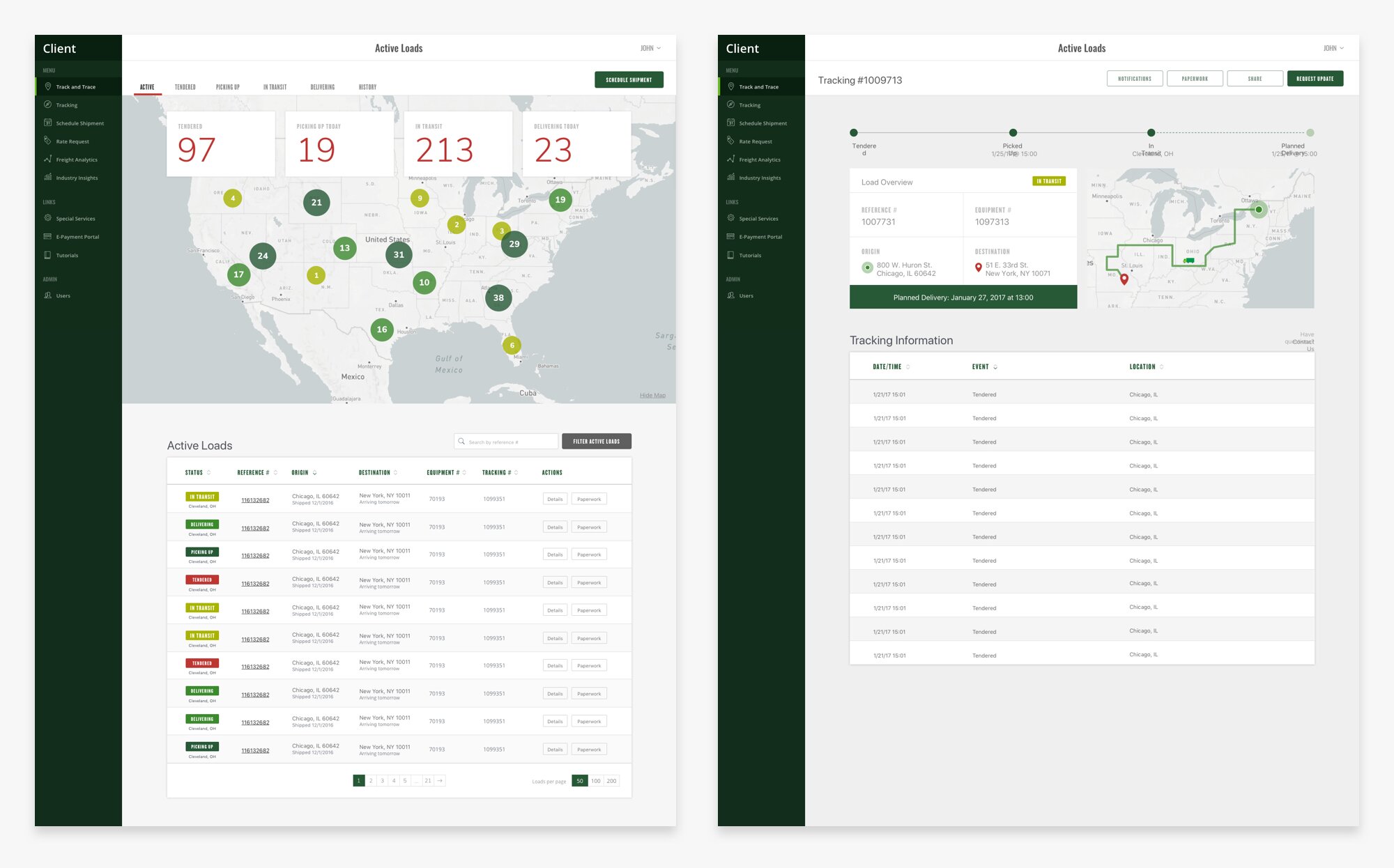Click the Industry Insights chart icon
This screenshot has height=868, width=1394.
coord(48,178)
